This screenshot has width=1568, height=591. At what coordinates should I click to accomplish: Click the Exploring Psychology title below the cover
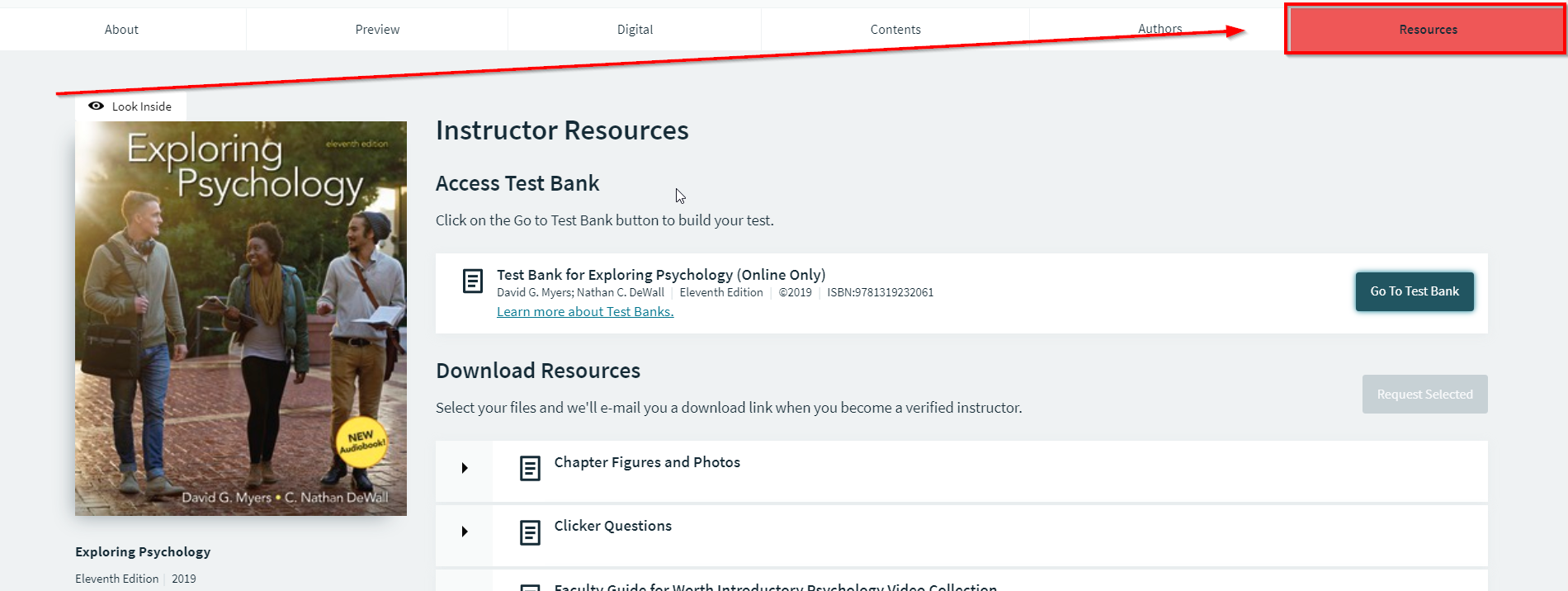pos(142,551)
